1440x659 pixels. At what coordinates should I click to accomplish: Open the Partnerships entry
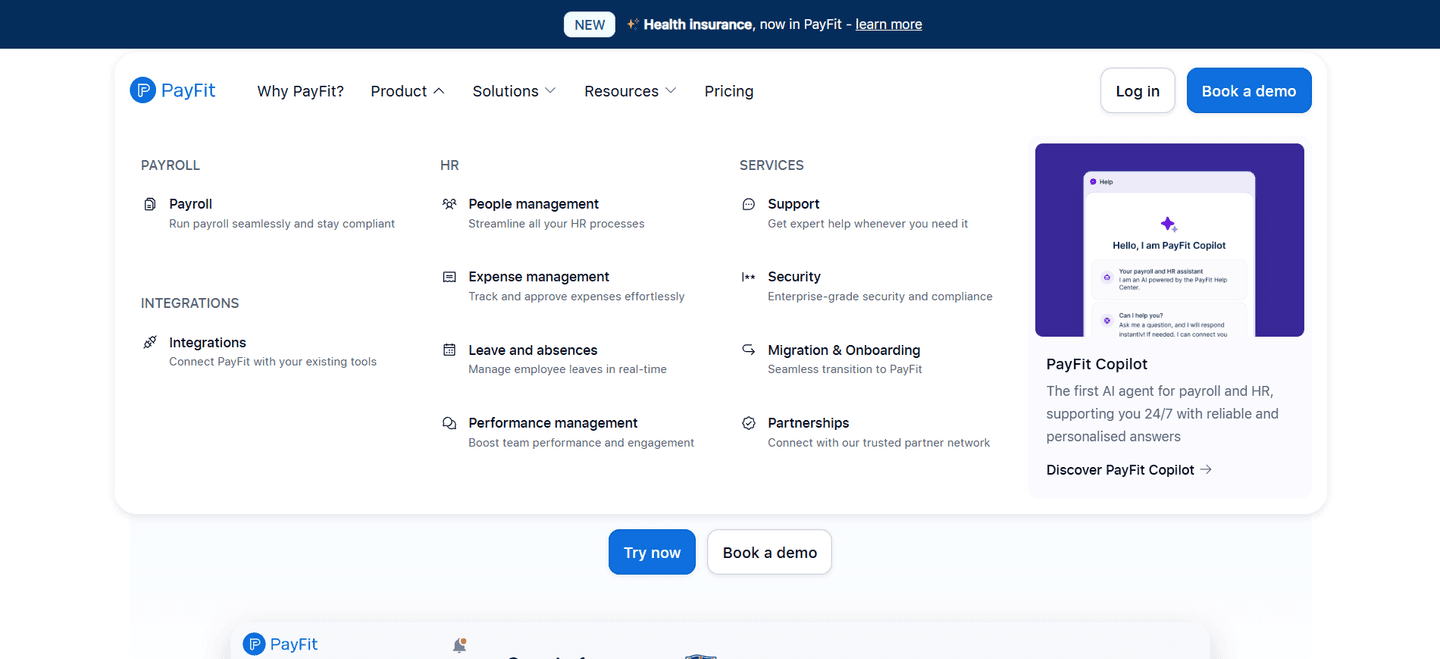pos(808,423)
